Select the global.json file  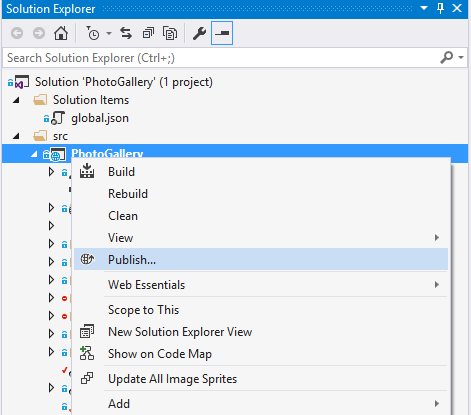pyautogui.click(x=100, y=118)
